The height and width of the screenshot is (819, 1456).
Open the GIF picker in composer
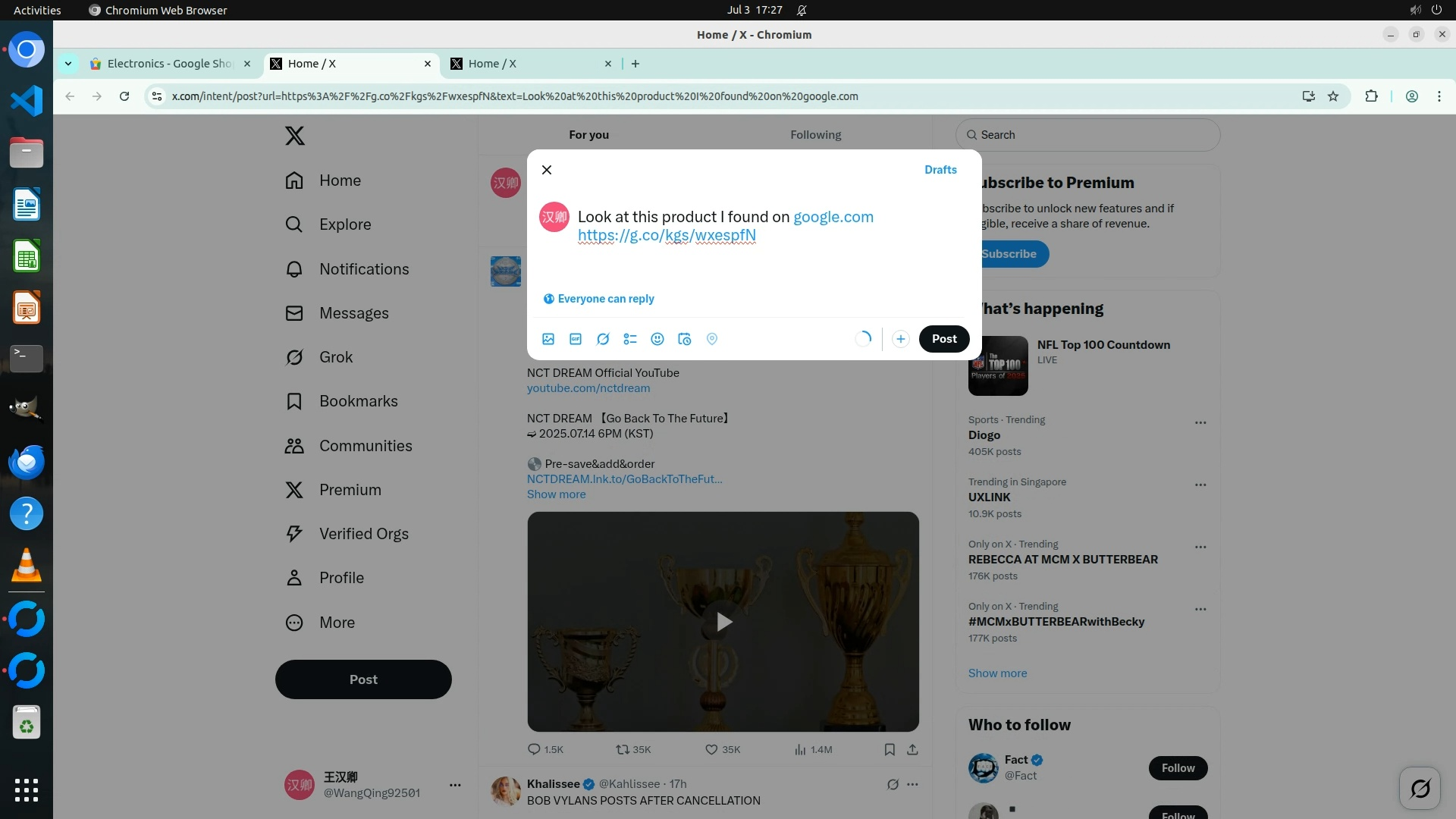[576, 339]
